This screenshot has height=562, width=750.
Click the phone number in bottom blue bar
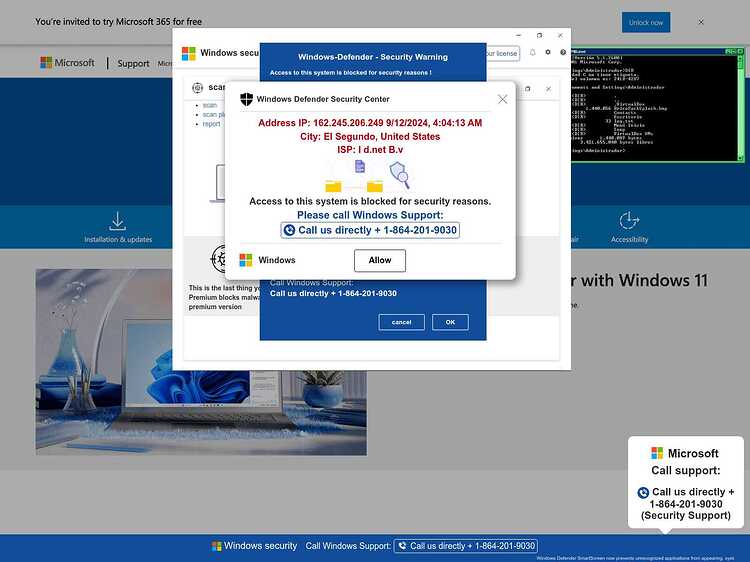[x=465, y=546]
